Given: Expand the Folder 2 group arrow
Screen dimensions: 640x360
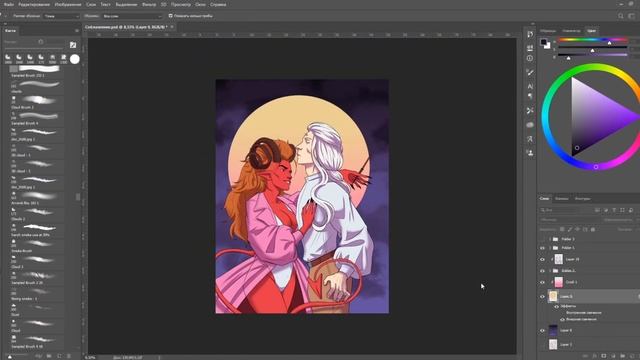Looking at the screenshot, I should click(x=550, y=271).
